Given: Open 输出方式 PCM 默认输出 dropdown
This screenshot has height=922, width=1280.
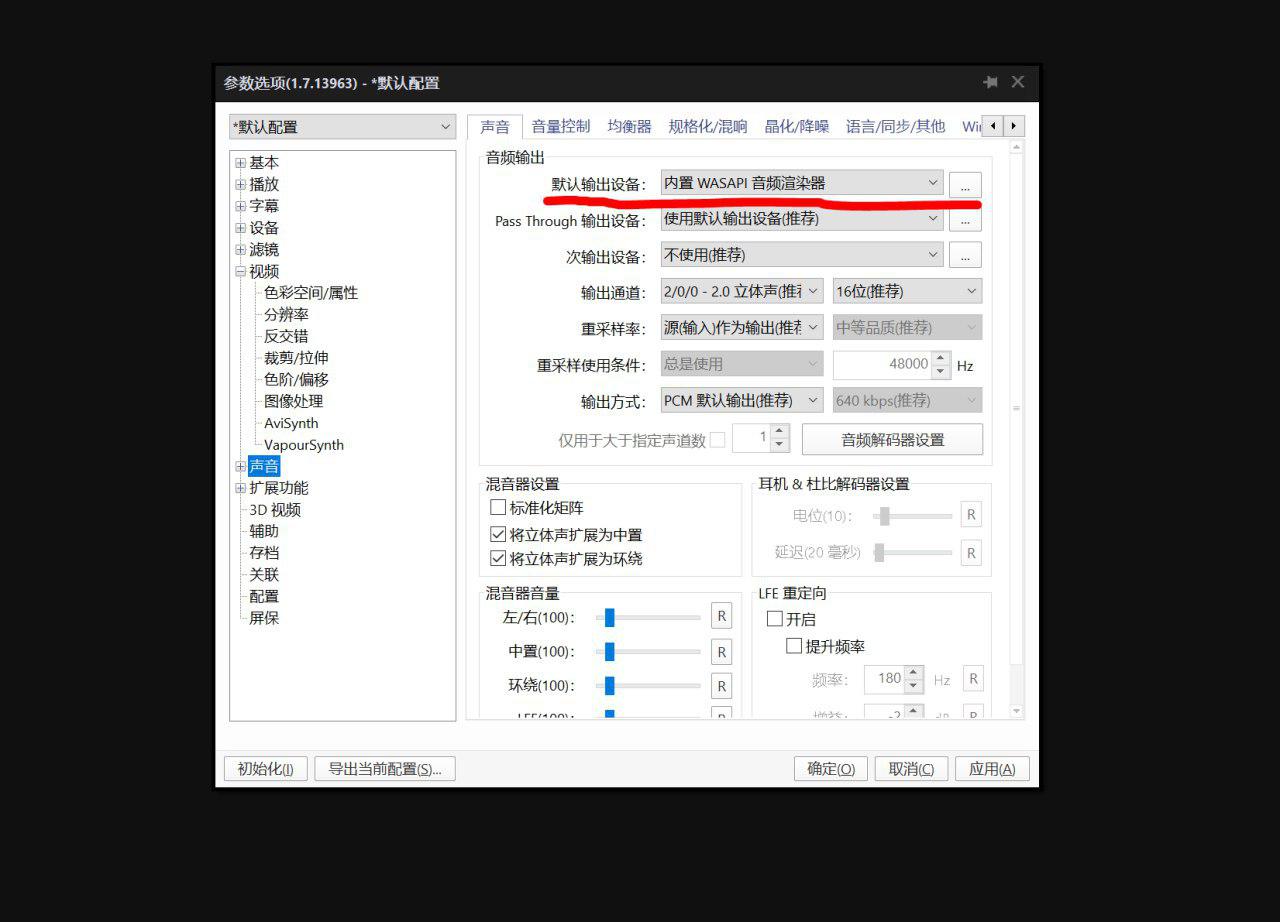Looking at the screenshot, I should [x=742, y=400].
